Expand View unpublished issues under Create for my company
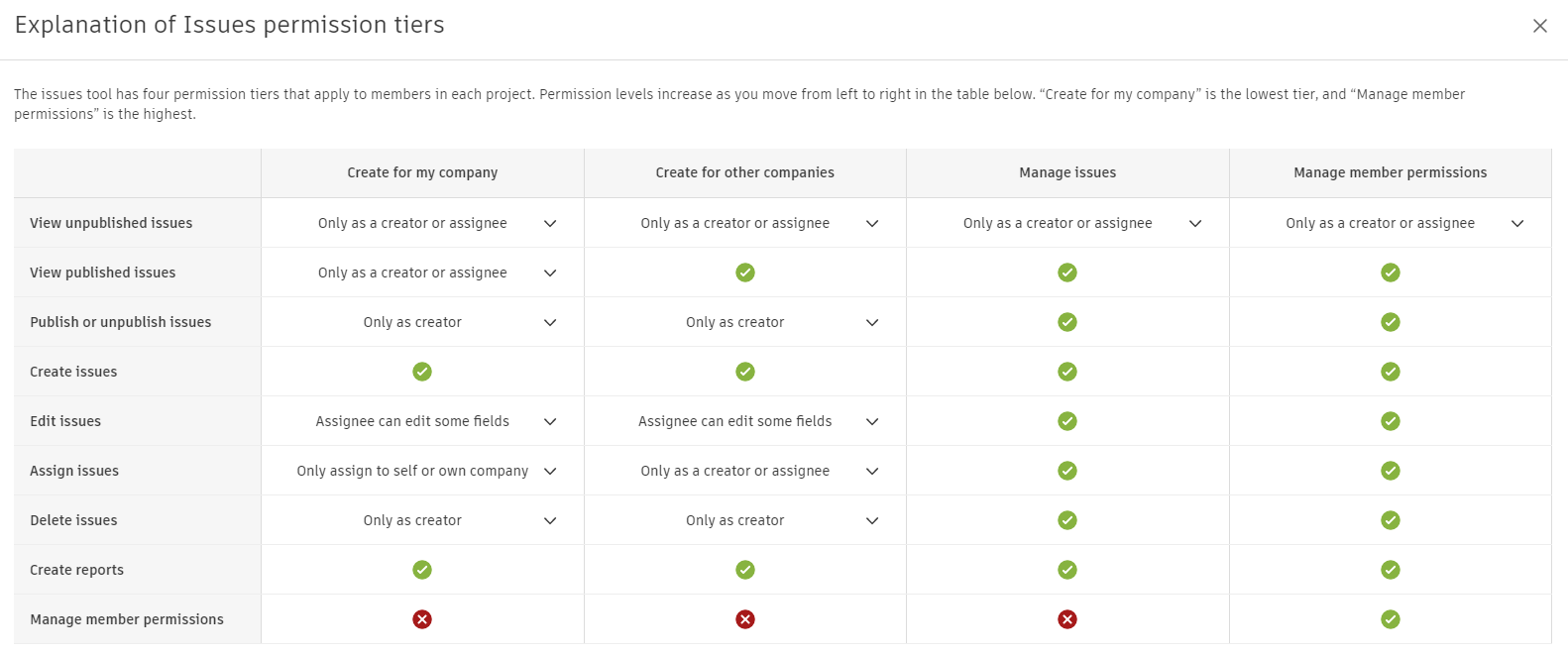Image resolution: width=1568 pixels, height=657 pixels. 550,224
